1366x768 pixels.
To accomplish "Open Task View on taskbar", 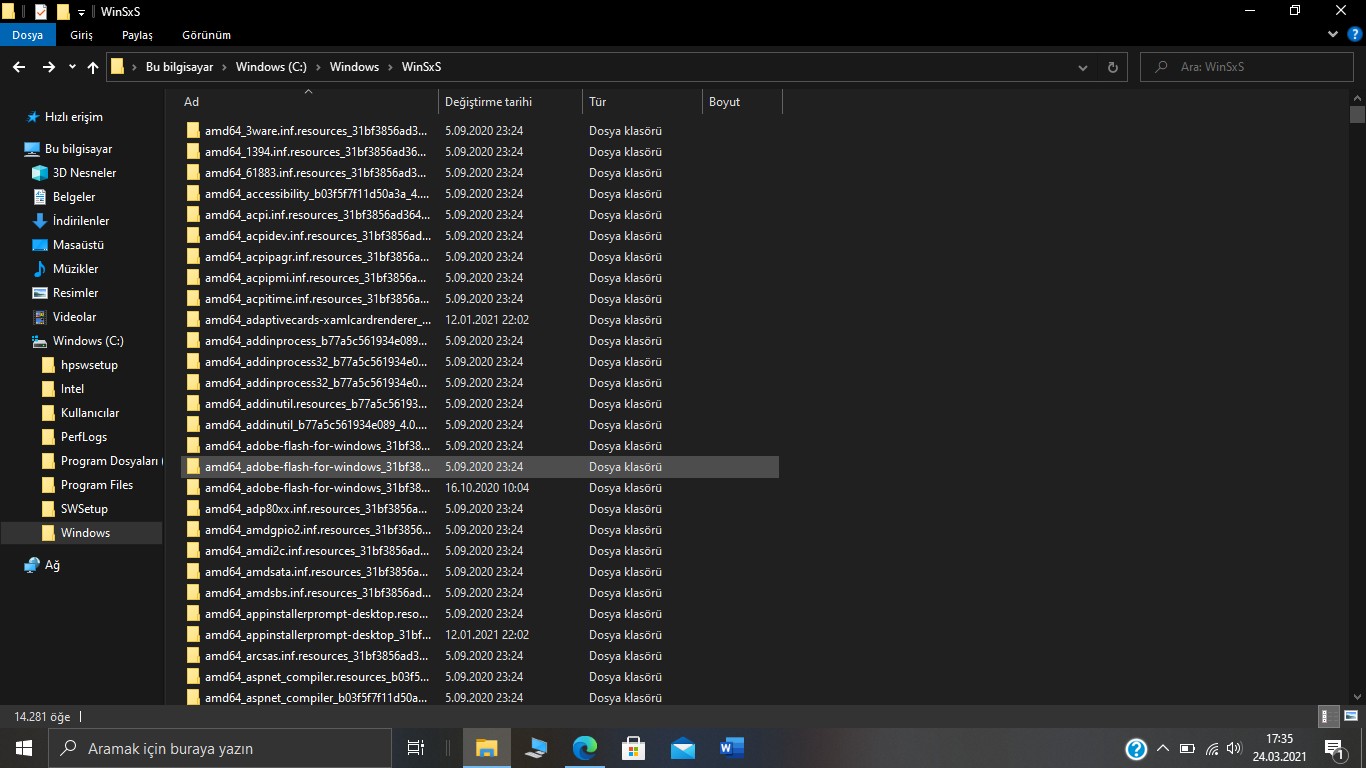I will (416, 748).
